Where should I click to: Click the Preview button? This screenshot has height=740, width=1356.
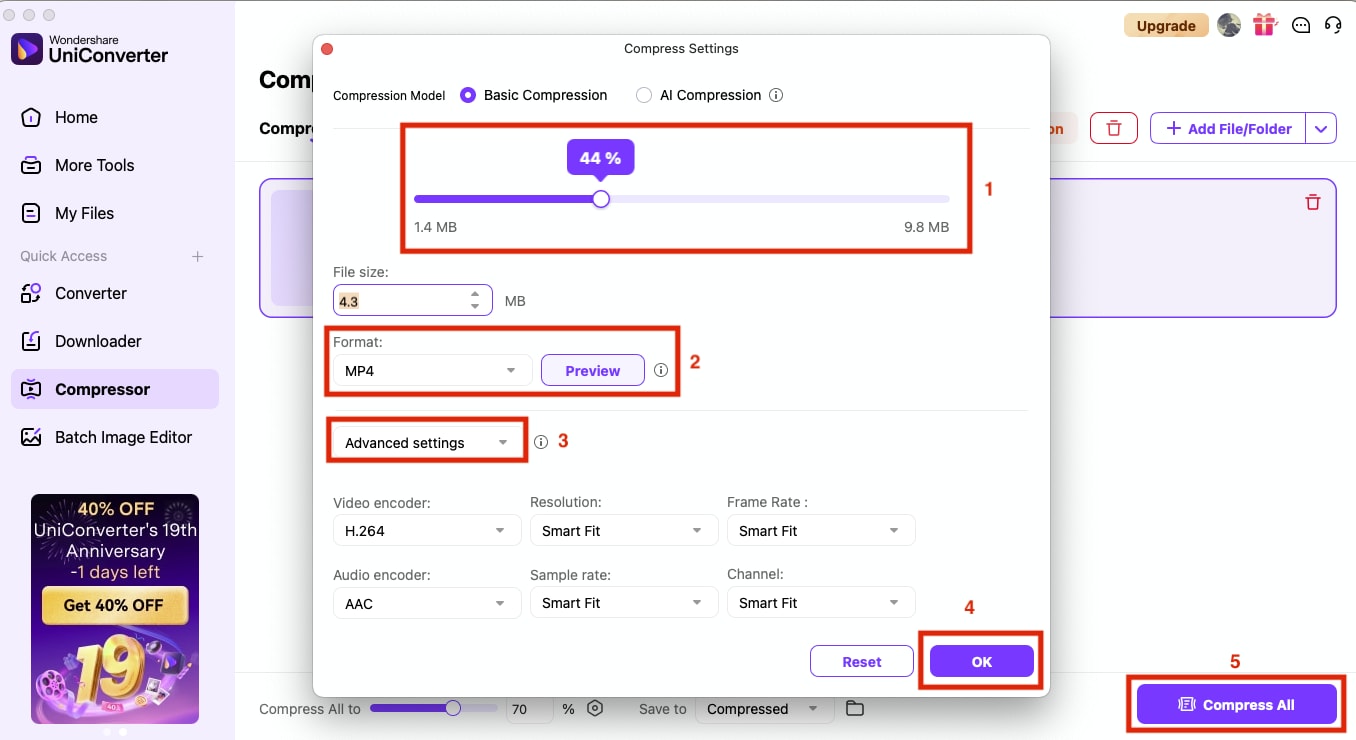[592, 370]
